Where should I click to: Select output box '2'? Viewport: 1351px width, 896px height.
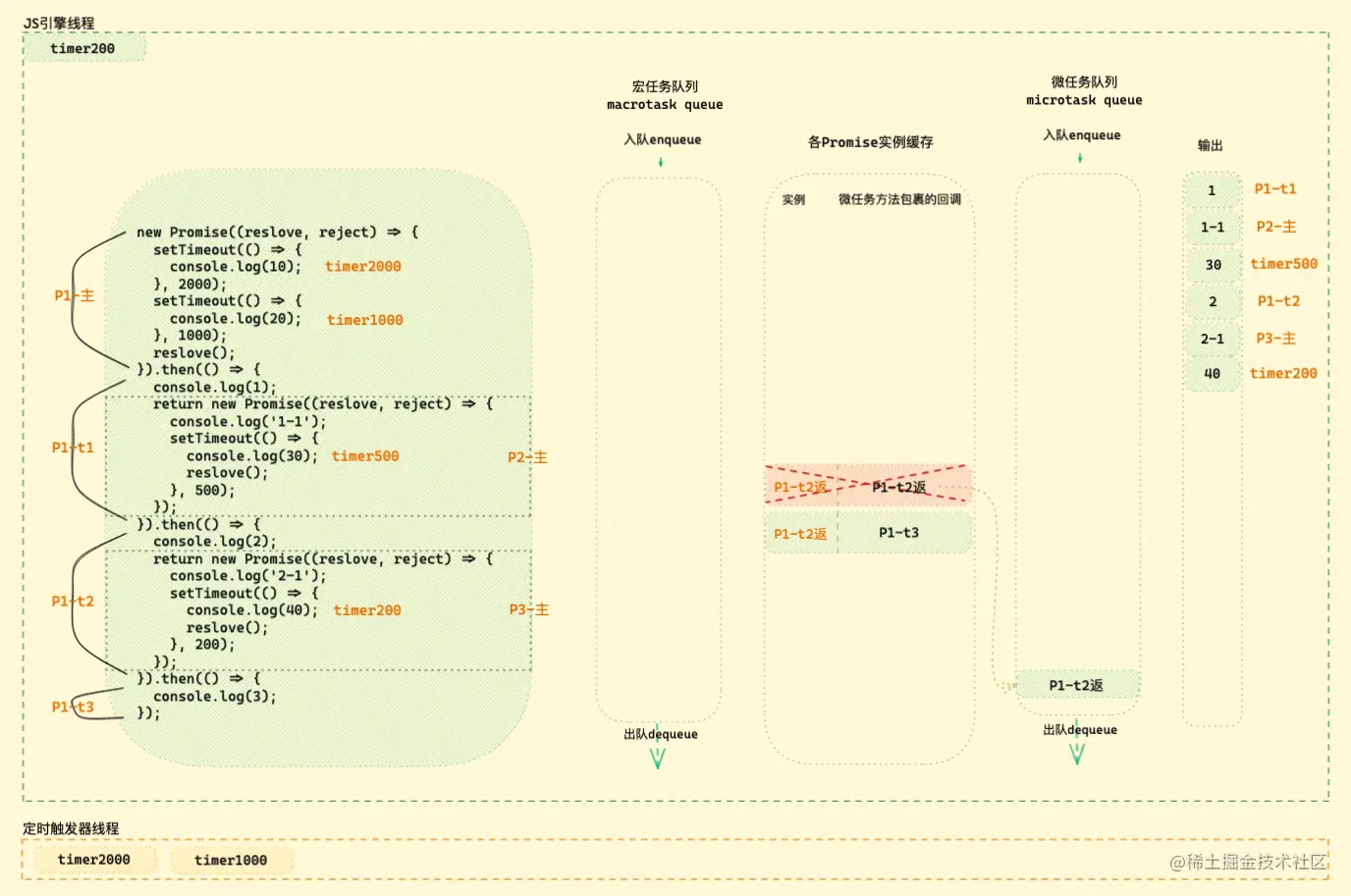pos(1212,301)
